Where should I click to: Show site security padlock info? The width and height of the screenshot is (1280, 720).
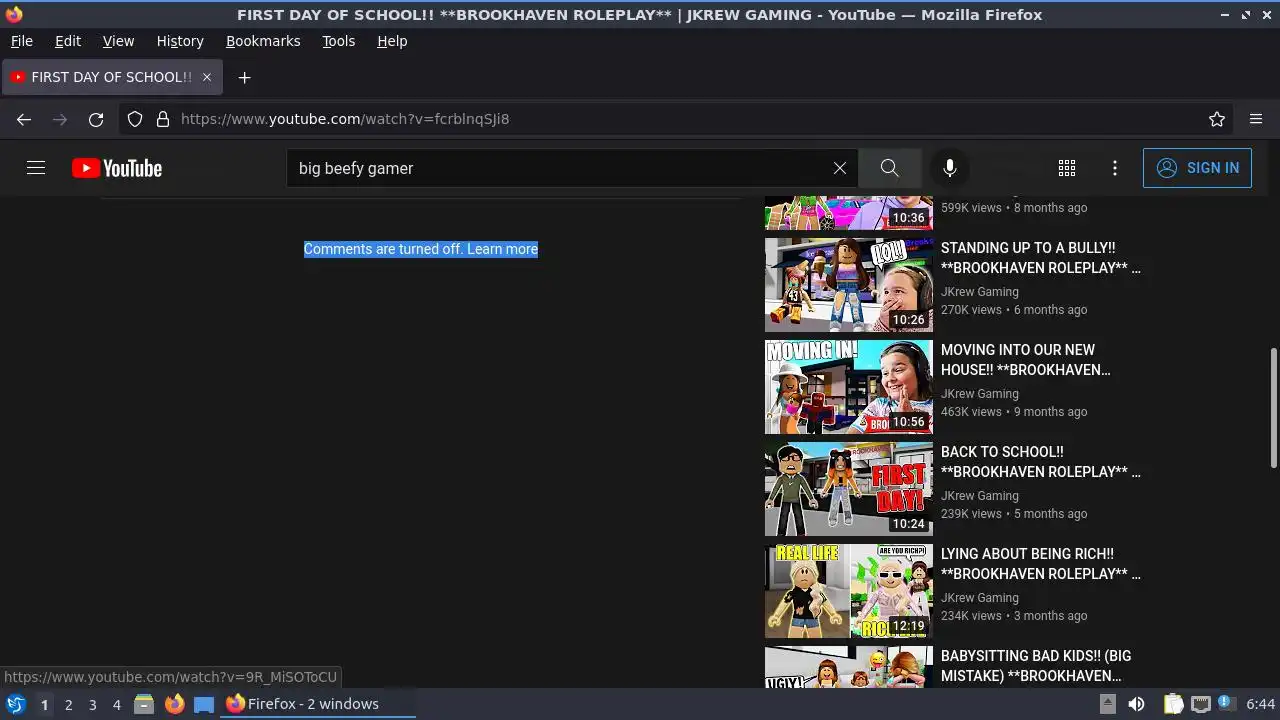pos(163,119)
